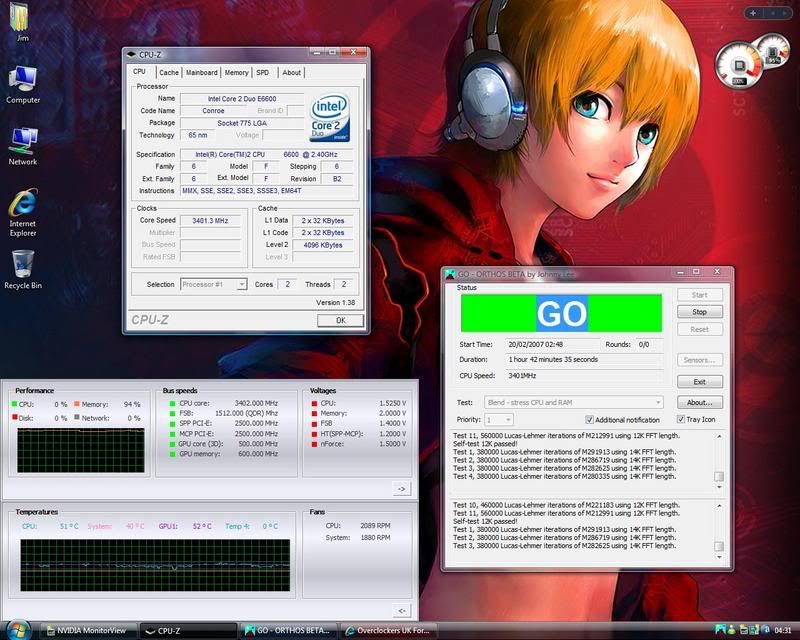Screen dimensions: 800x640
Task: Click the CPU fan 2089 RPM reading
Action: point(375,525)
